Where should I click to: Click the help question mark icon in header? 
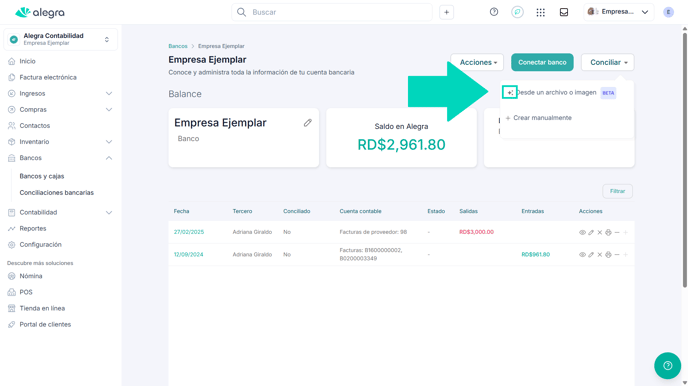pyautogui.click(x=494, y=12)
